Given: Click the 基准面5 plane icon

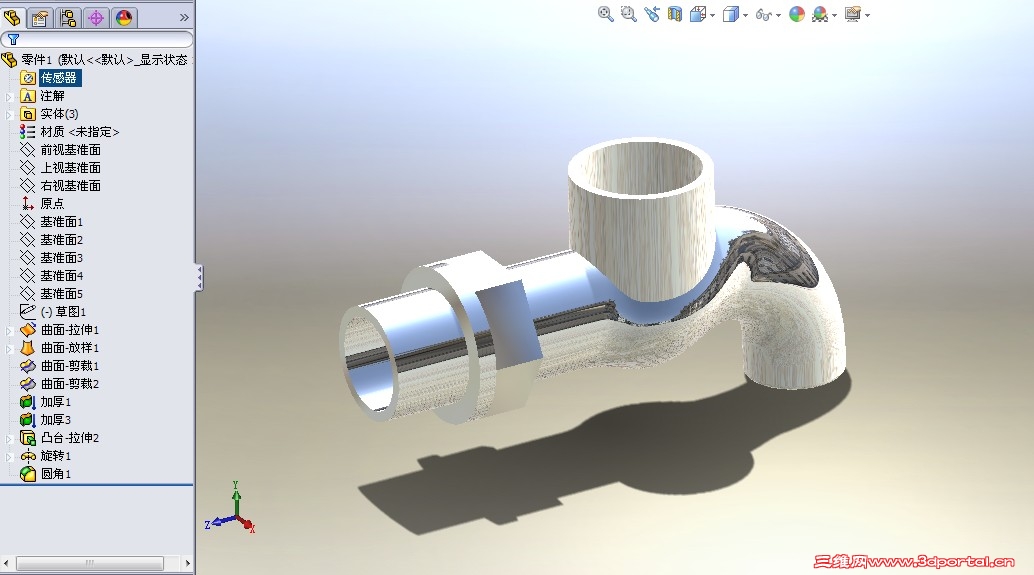Looking at the screenshot, I should pyautogui.click(x=28, y=293).
